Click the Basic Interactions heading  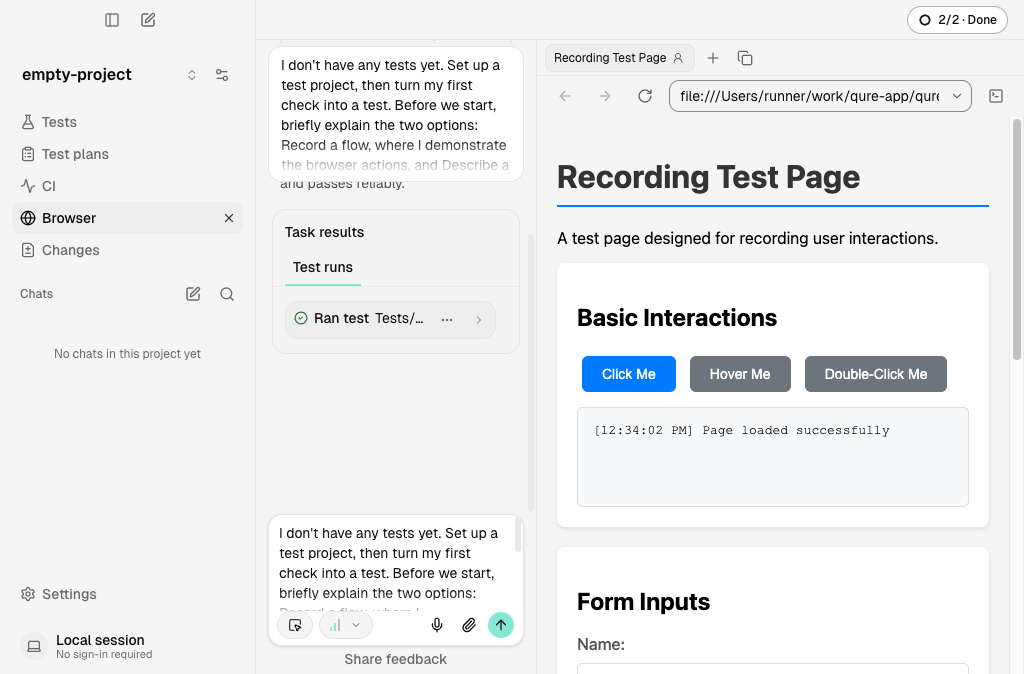click(x=677, y=318)
